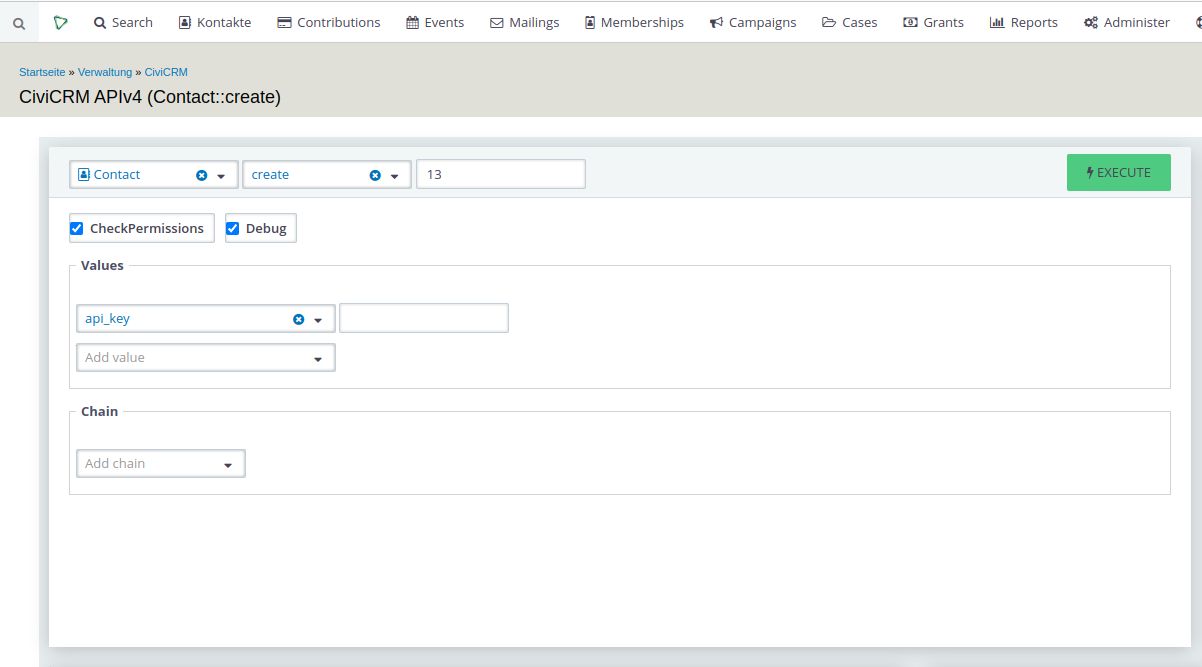Expand the create action dropdown
The height and width of the screenshot is (667, 1202).
pos(395,176)
